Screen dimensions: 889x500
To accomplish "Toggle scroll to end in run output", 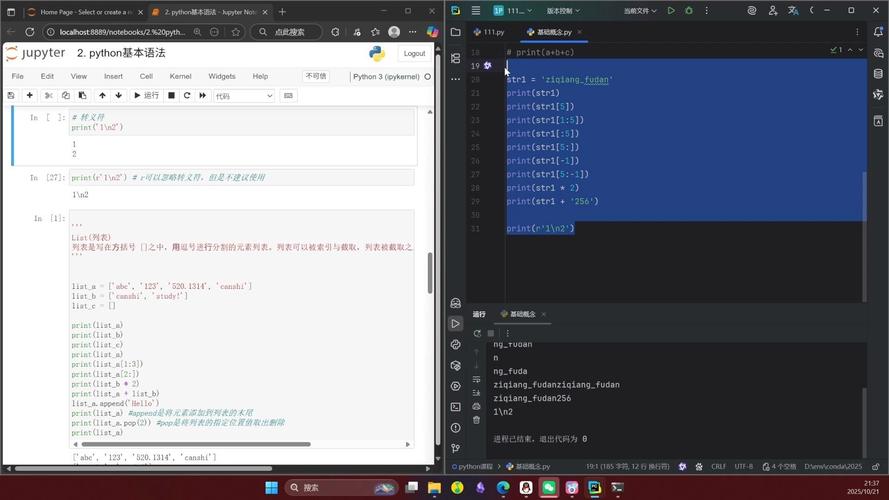I will click(476, 393).
